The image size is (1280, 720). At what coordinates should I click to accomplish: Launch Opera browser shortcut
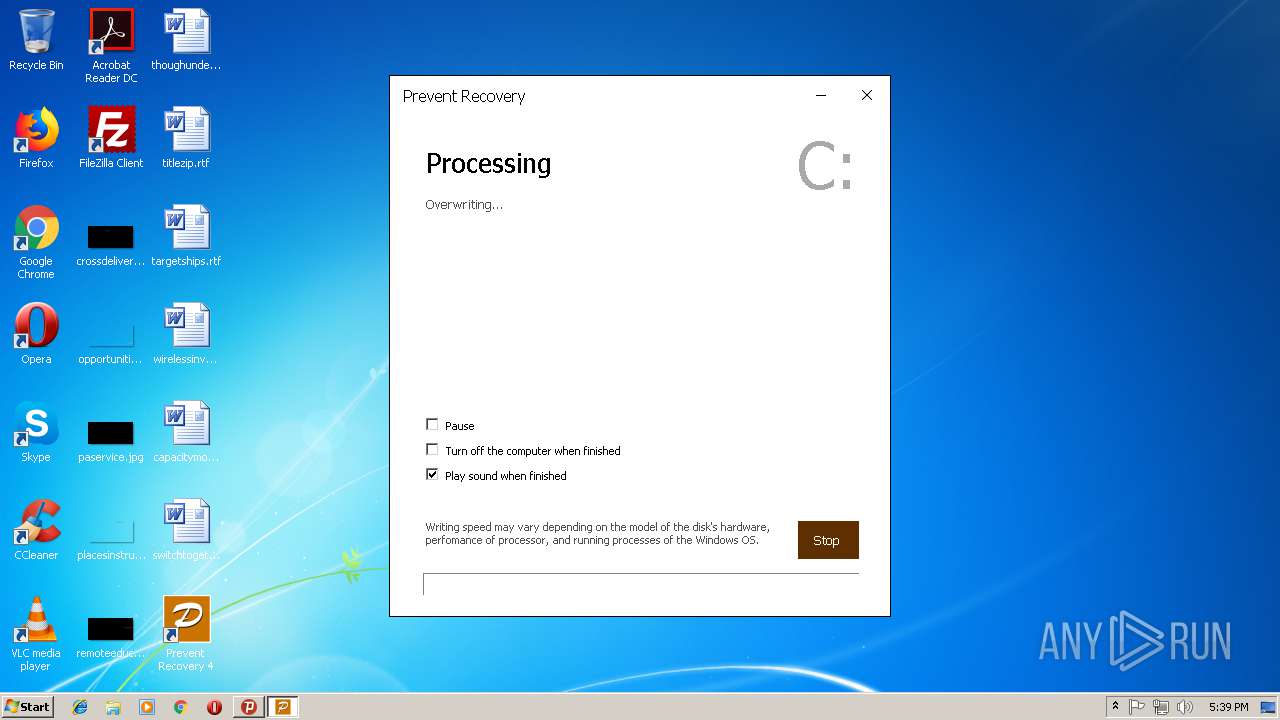36,334
